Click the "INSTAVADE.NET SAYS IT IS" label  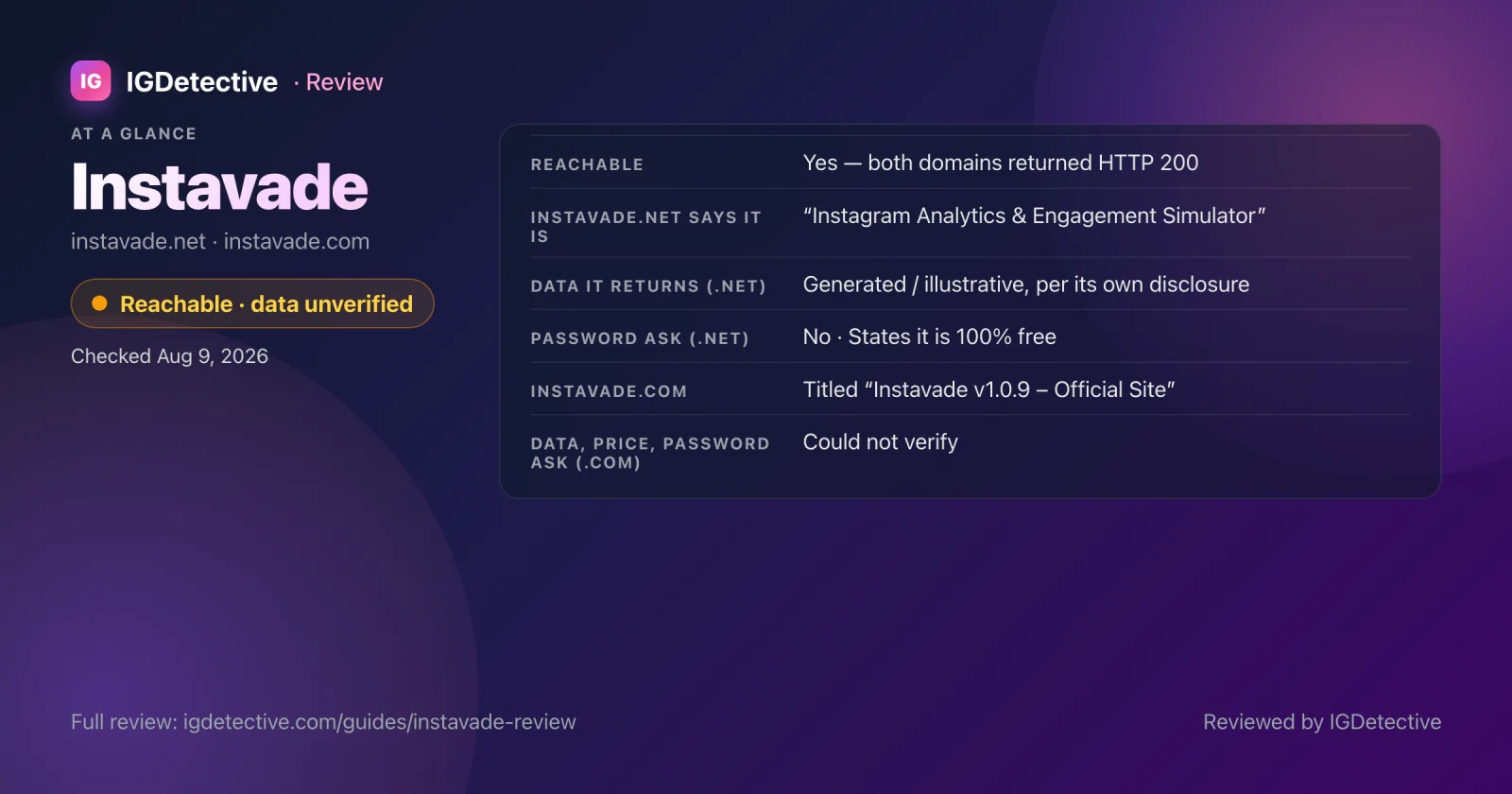pyautogui.click(x=646, y=227)
